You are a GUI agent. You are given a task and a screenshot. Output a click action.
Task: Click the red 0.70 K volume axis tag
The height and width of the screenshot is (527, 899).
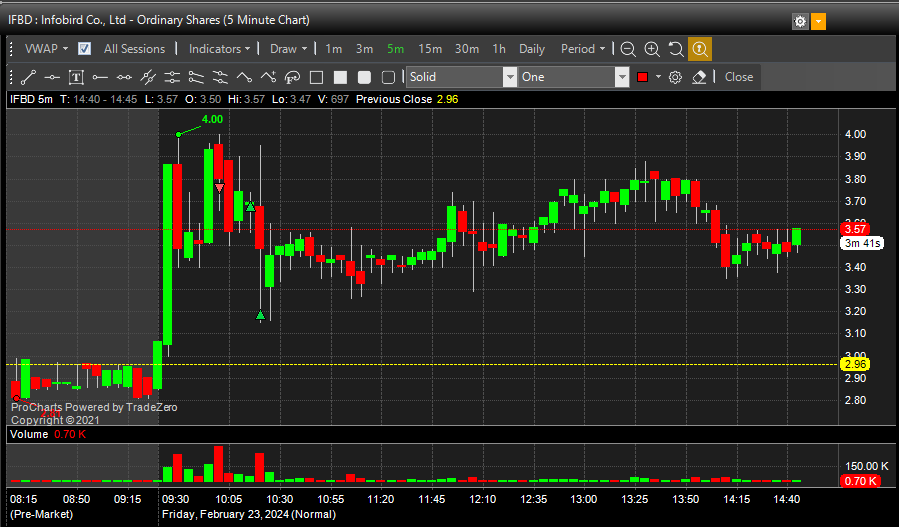pyautogui.click(x=861, y=481)
